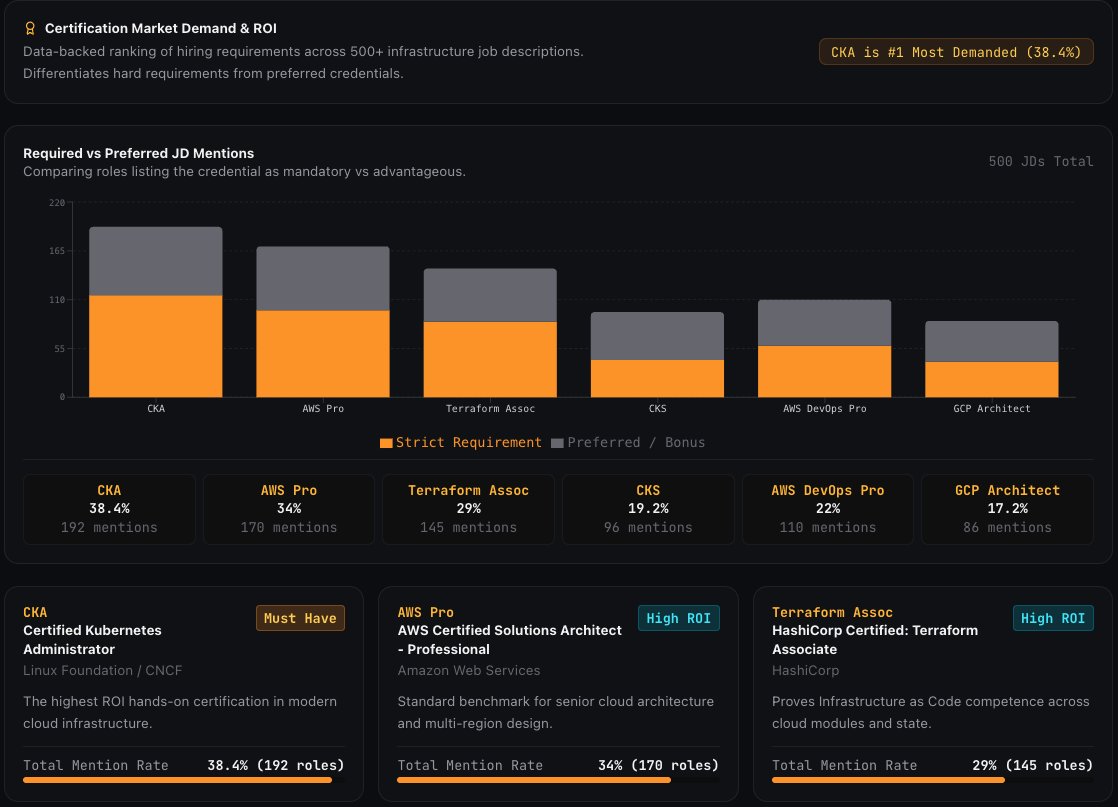Select the GCP Architect gray bar segment
The height and width of the screenshot is (807, 1118).
point(992,341)
